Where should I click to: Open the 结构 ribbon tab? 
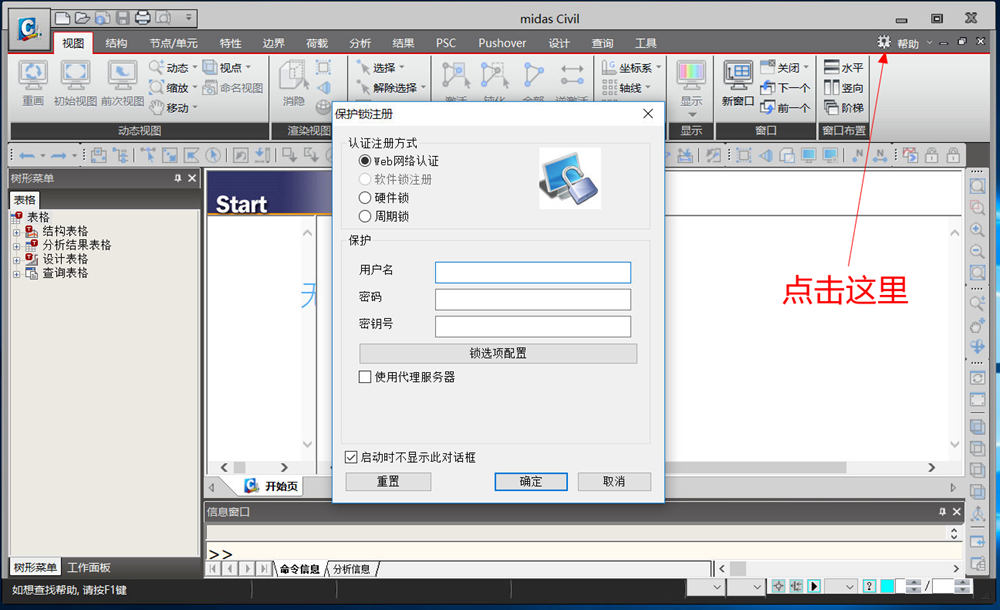(116, 43)
